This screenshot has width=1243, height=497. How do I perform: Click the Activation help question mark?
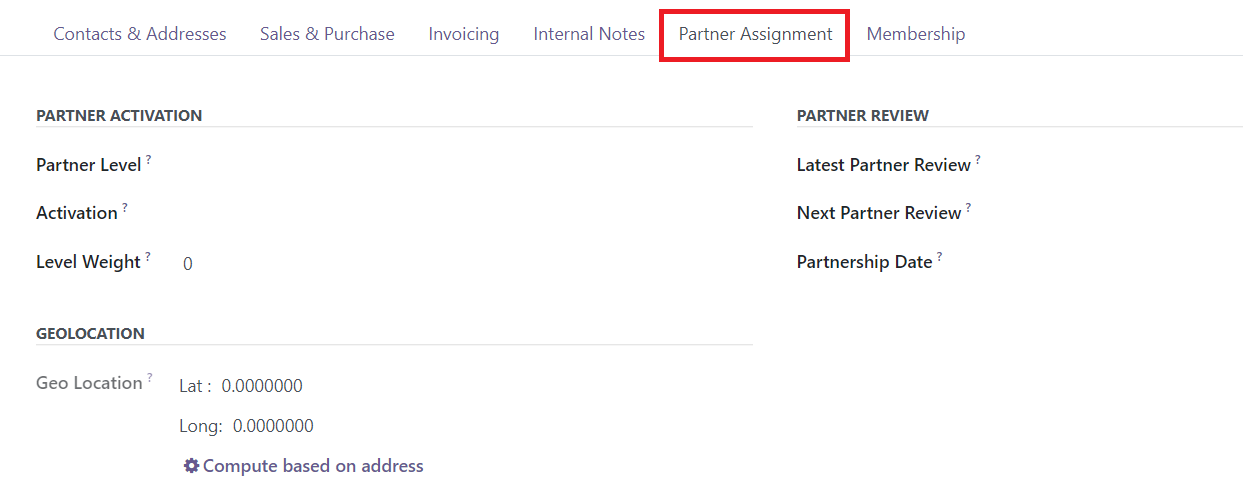tap(125, 207)
